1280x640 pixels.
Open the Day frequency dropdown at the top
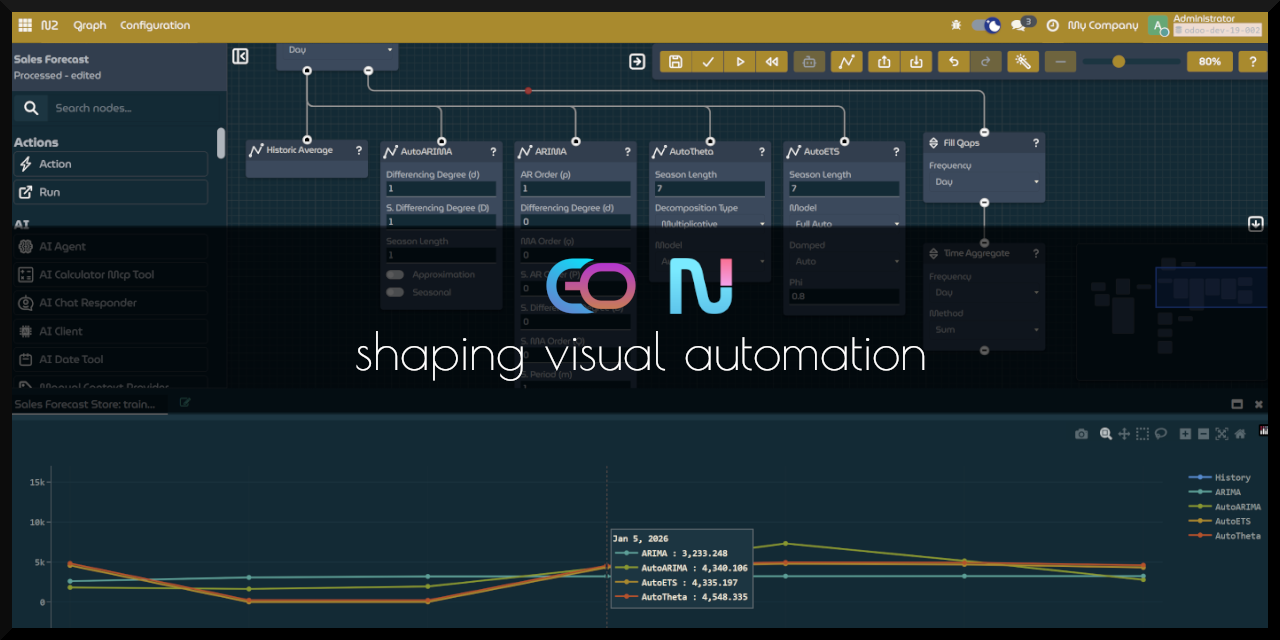337,48
